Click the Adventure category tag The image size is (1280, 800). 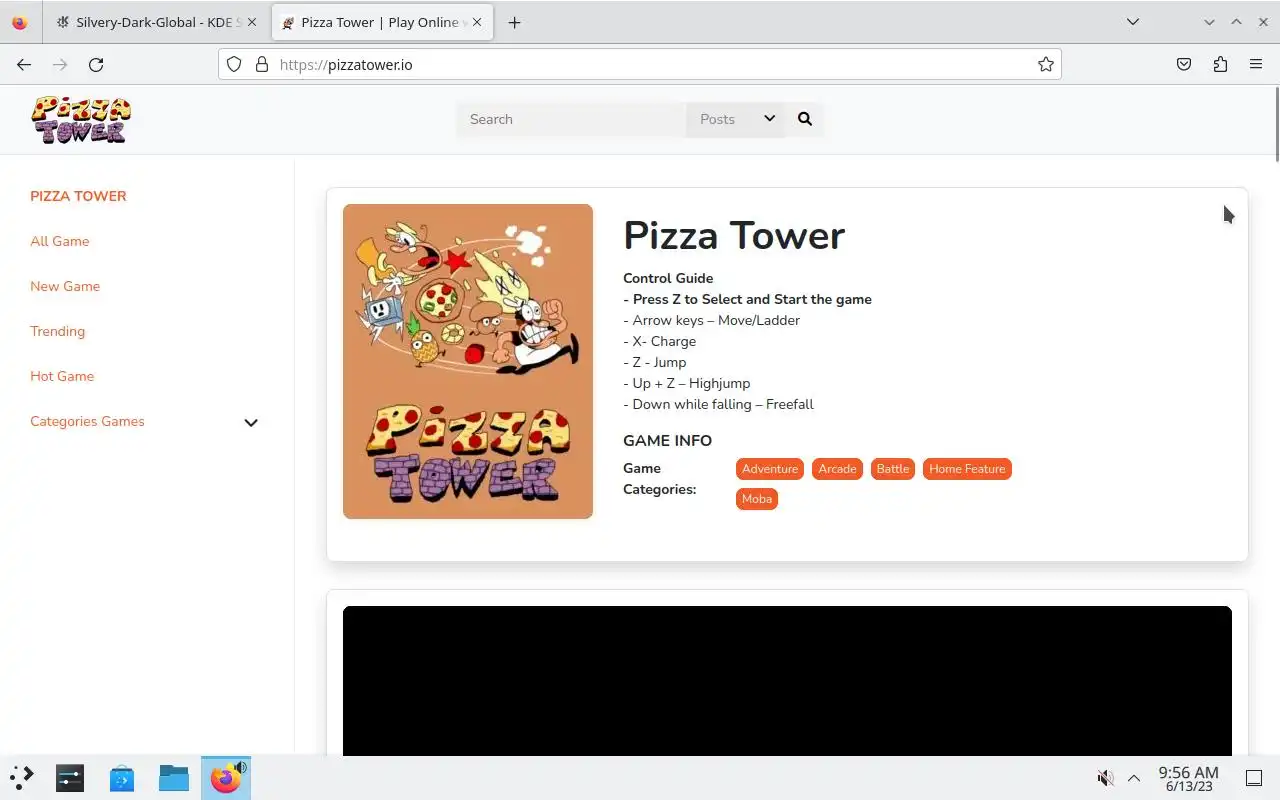770,469
